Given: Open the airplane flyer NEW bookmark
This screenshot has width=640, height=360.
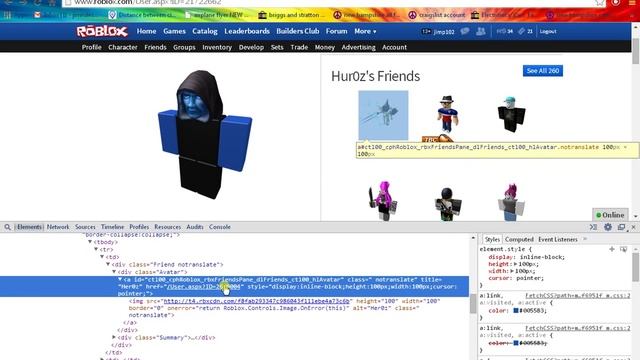Looking at the screenshot, I should pyautogui.click(x=217, y=15).
